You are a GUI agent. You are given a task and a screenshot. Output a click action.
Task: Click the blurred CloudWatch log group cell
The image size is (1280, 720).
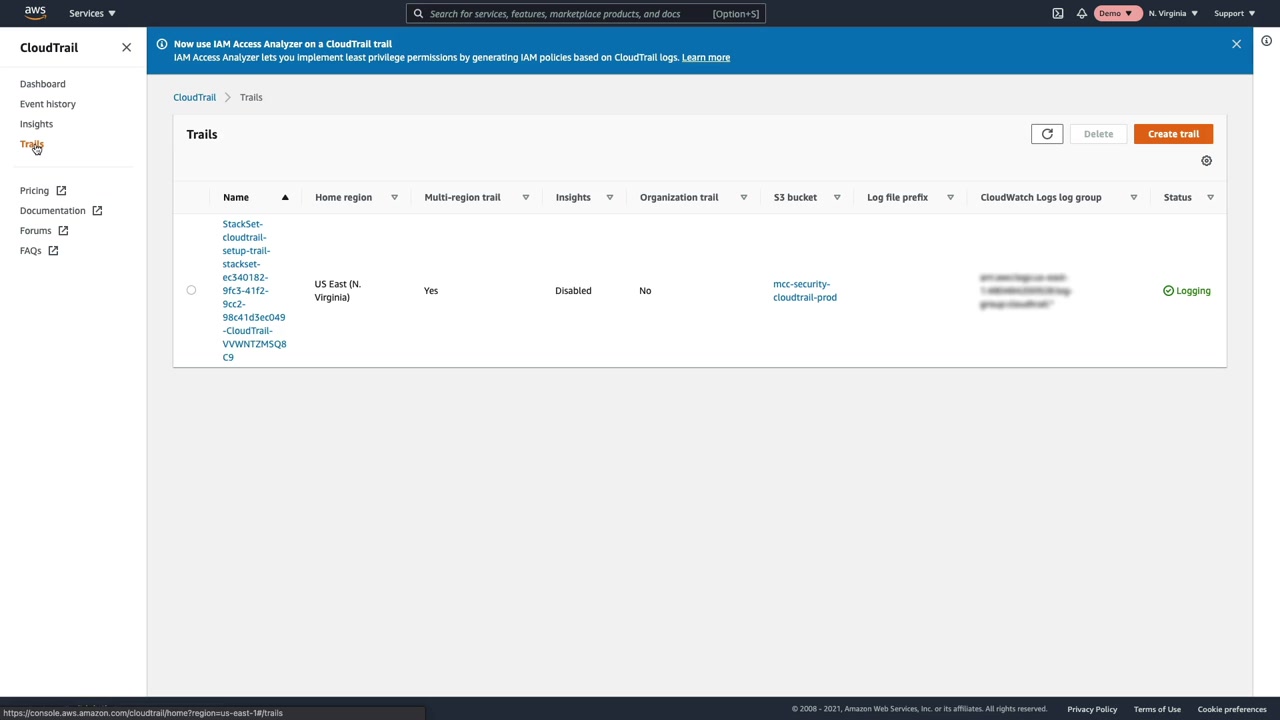pos(1025,290)
